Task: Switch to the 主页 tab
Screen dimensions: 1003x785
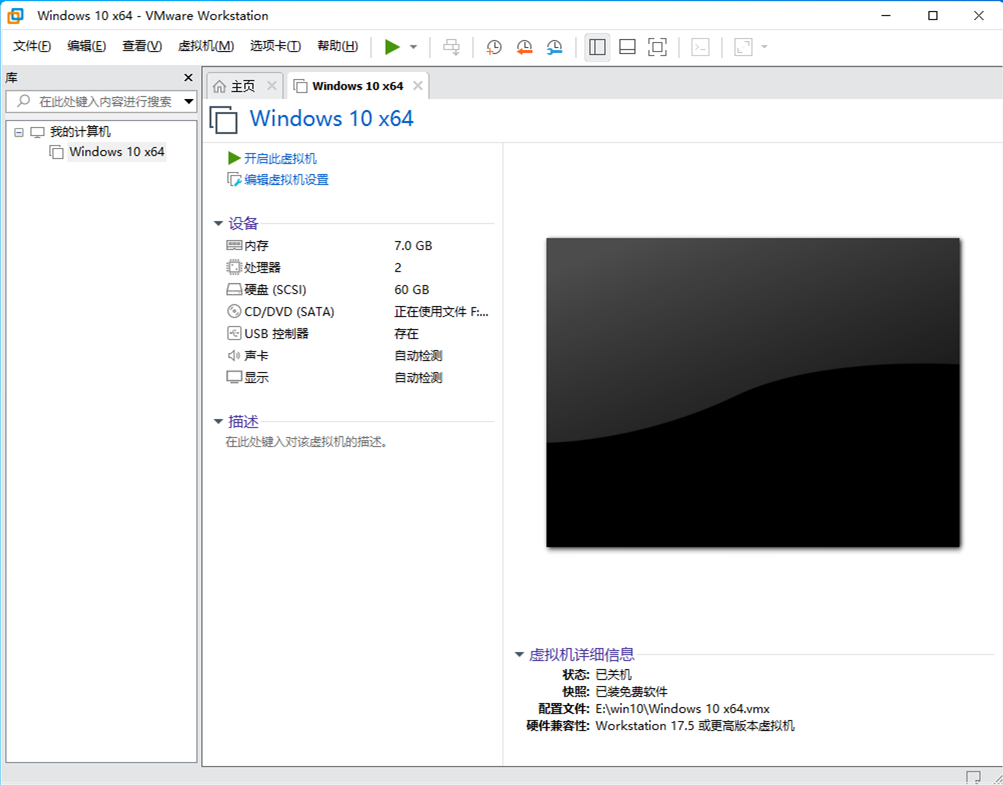Action: [x=243, y=85]
